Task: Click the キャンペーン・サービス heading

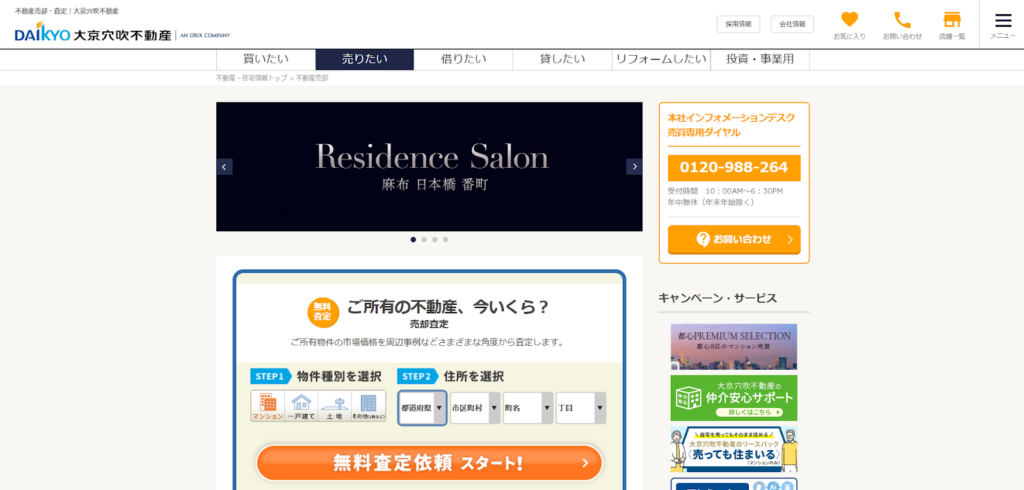Action: point(718,299)
